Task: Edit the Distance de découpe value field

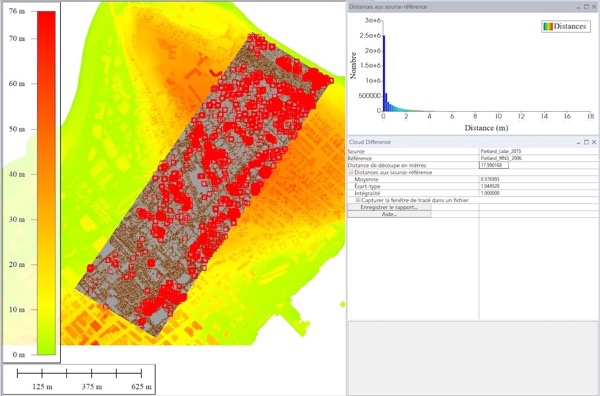Action: pyautogui.click(x=494, y=165)
